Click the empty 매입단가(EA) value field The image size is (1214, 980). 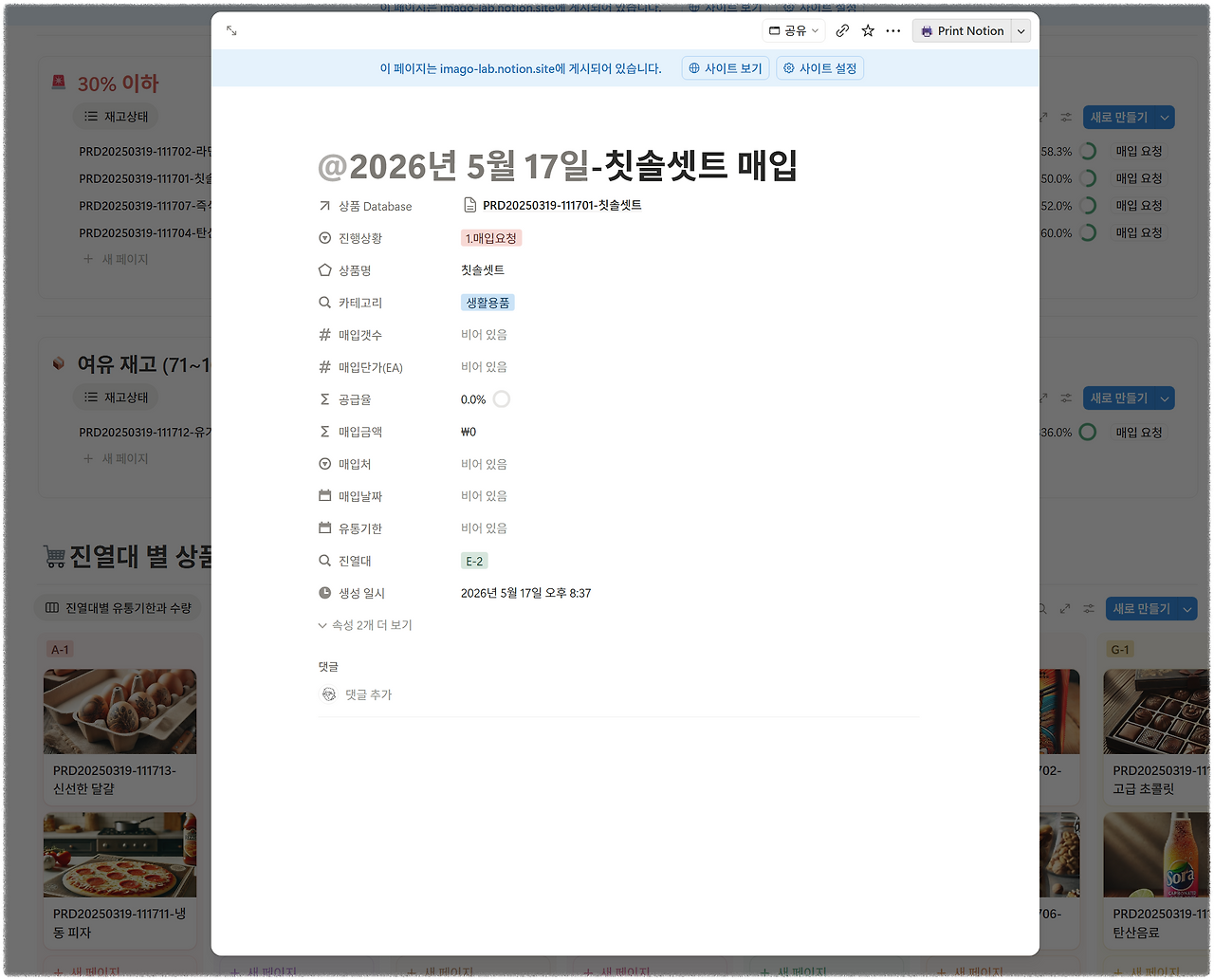tap(484, 367)
